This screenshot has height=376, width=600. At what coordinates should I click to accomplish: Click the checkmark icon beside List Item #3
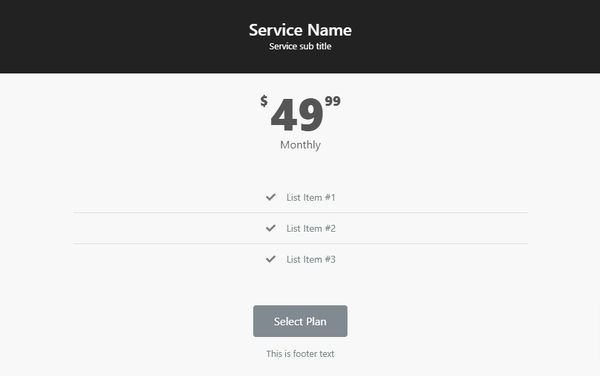271,259
